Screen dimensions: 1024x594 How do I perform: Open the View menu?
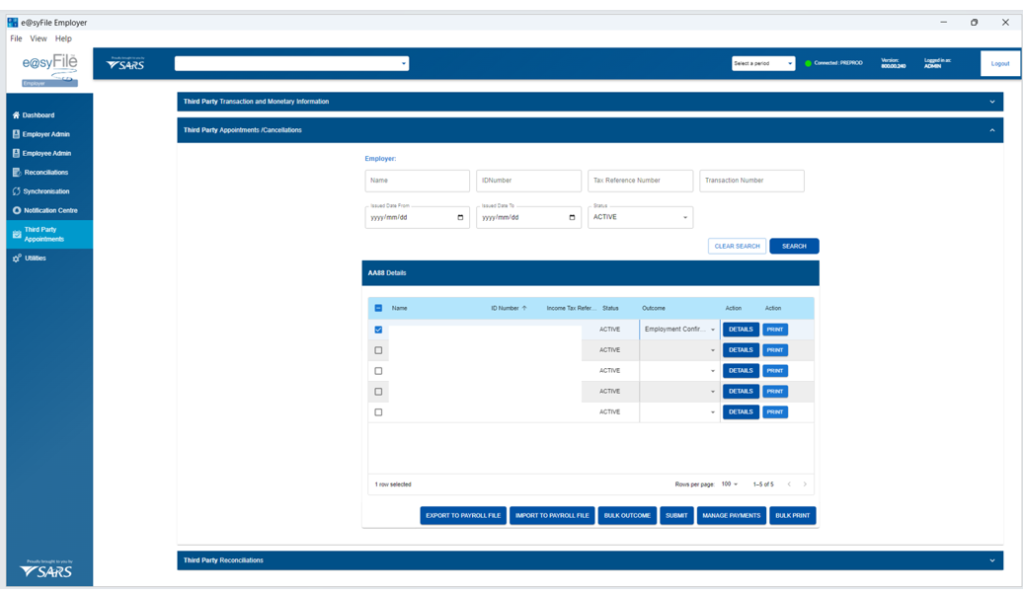pyautogui.click(x=39, y=39)
